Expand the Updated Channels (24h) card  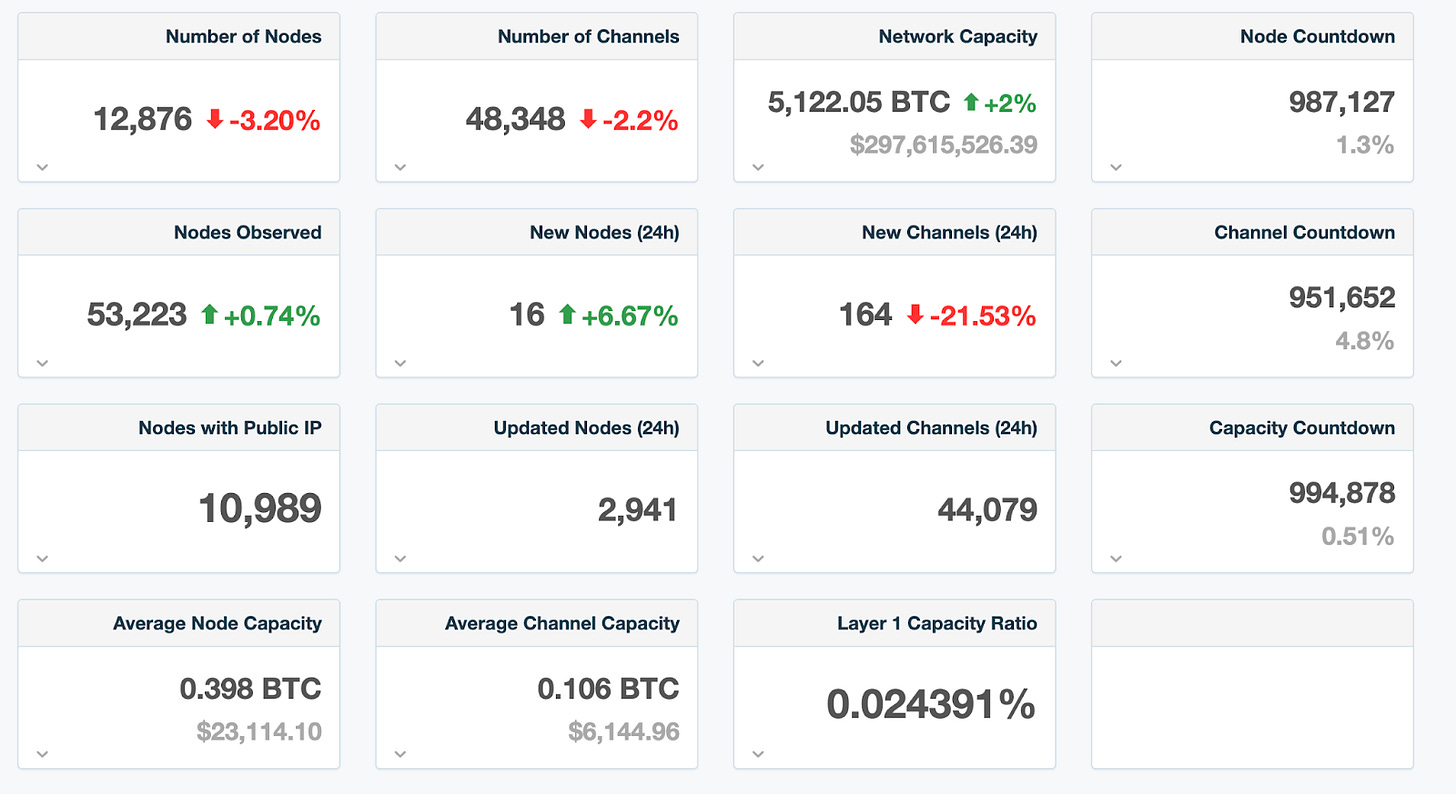[758, 558]
